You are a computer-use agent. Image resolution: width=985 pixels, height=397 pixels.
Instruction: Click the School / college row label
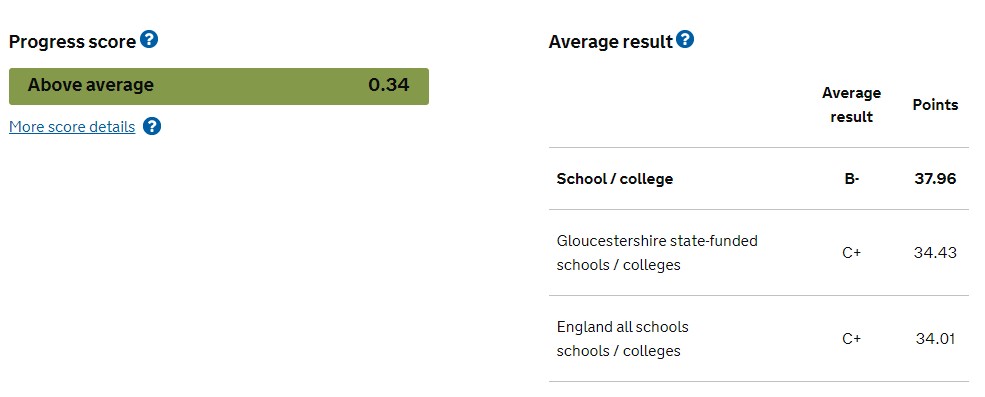click(614, 179)
